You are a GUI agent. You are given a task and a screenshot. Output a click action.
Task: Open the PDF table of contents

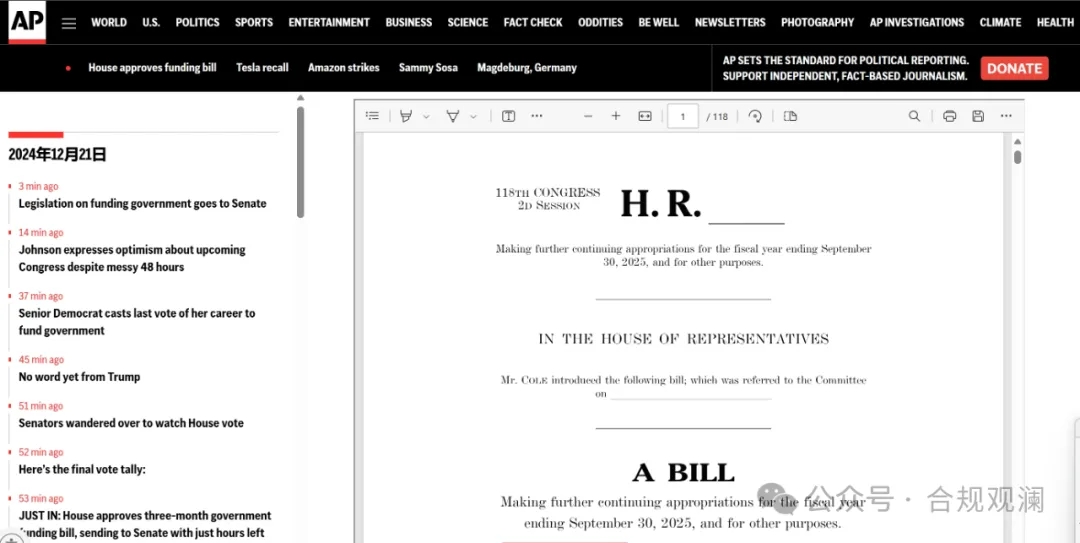coord(373,116)
